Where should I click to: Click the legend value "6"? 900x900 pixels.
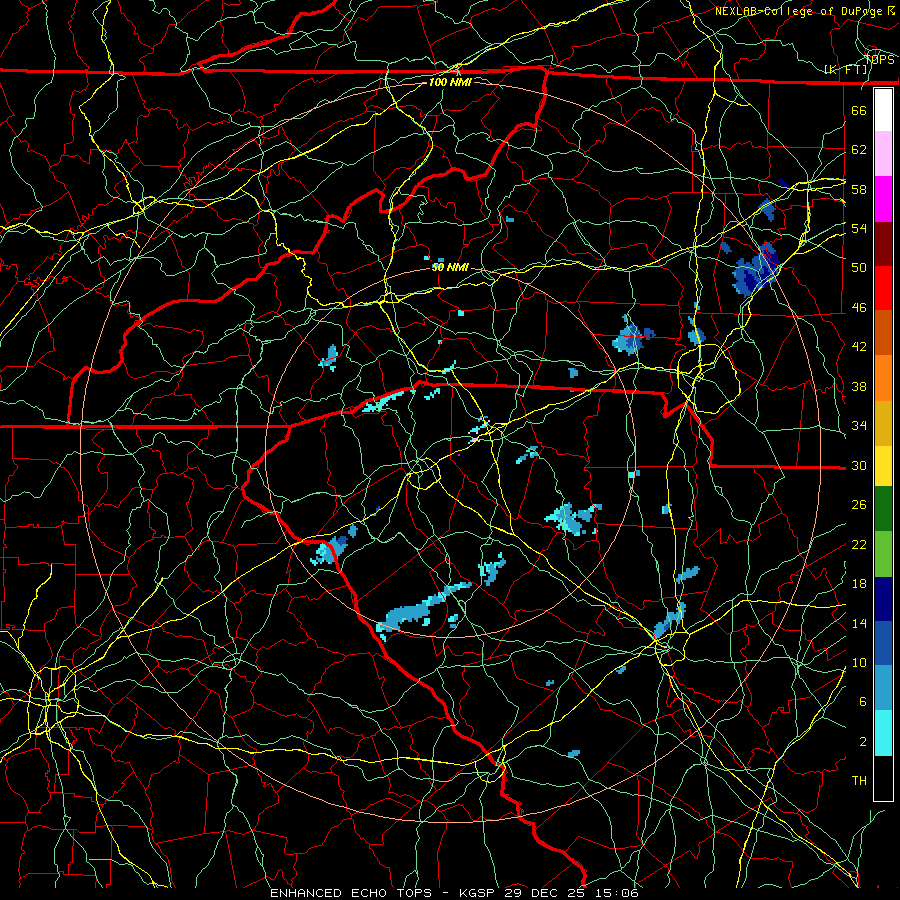(862, 702)
